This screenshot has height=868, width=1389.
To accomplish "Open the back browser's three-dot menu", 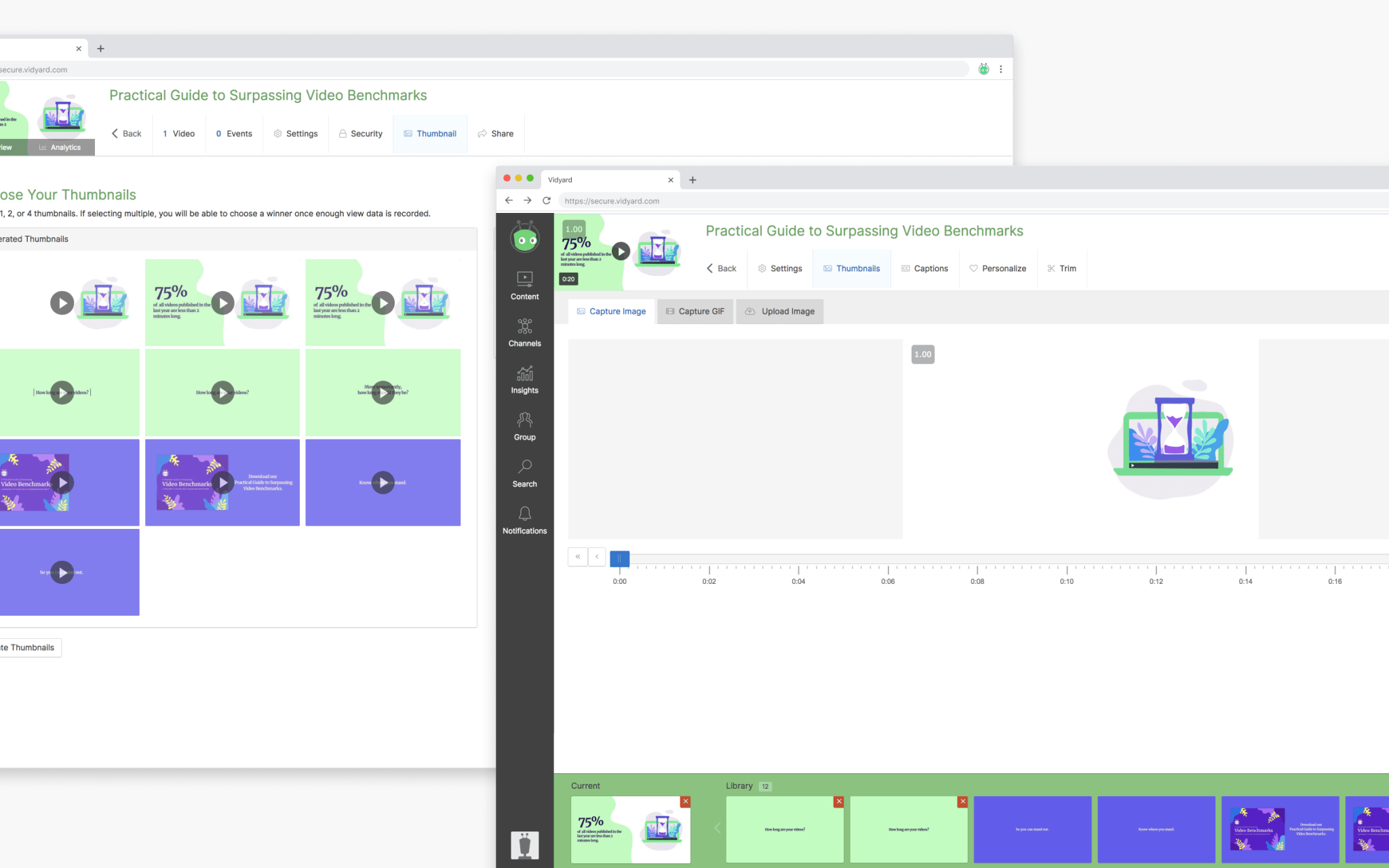I will [x=1001, y=69].
